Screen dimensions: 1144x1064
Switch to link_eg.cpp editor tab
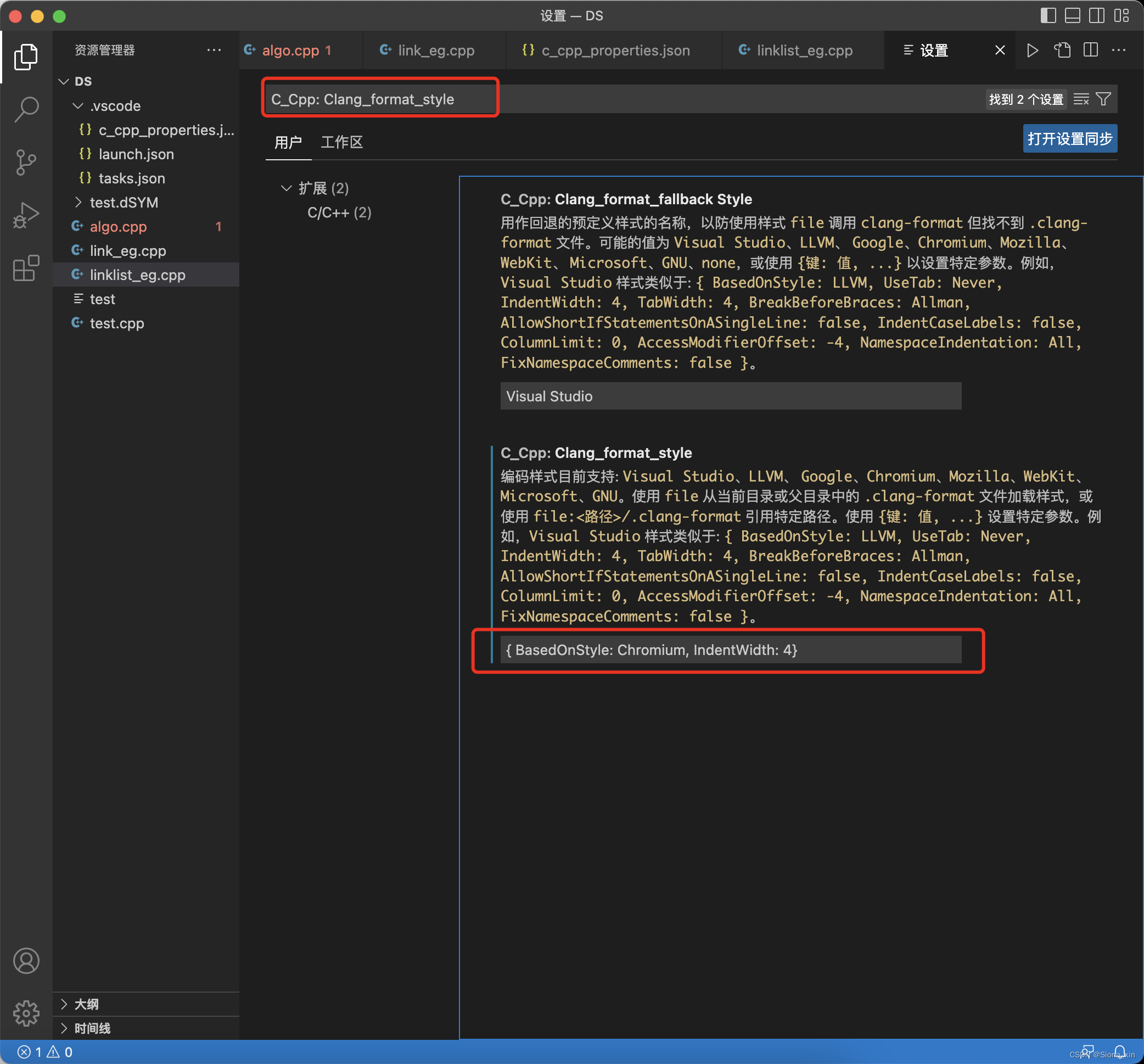[x=434, y=50]
